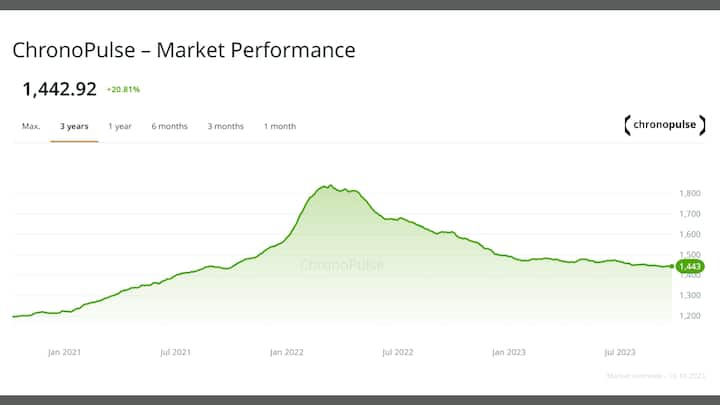This screenshot has width=720, height=405.
Task: Click the Jan 2023 axis label
Action: (x=508, y=352)
